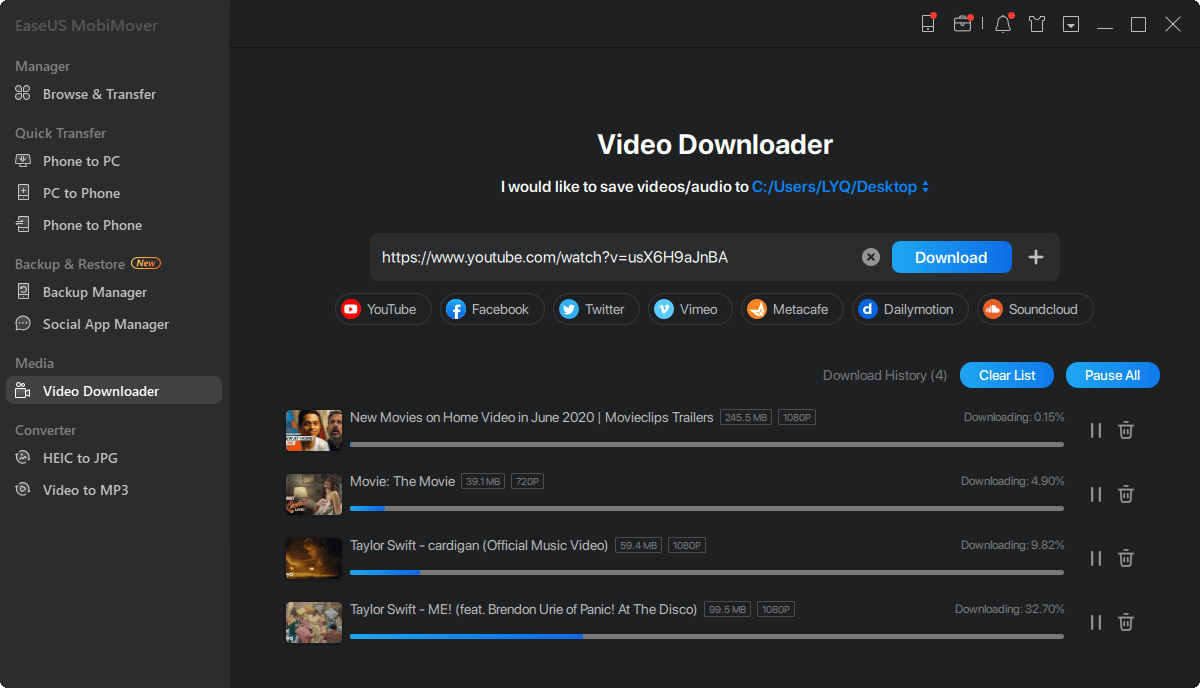Screen dimensions: 1200x688
Task: Click the ME! download progress bar
Action: point(707,636)
